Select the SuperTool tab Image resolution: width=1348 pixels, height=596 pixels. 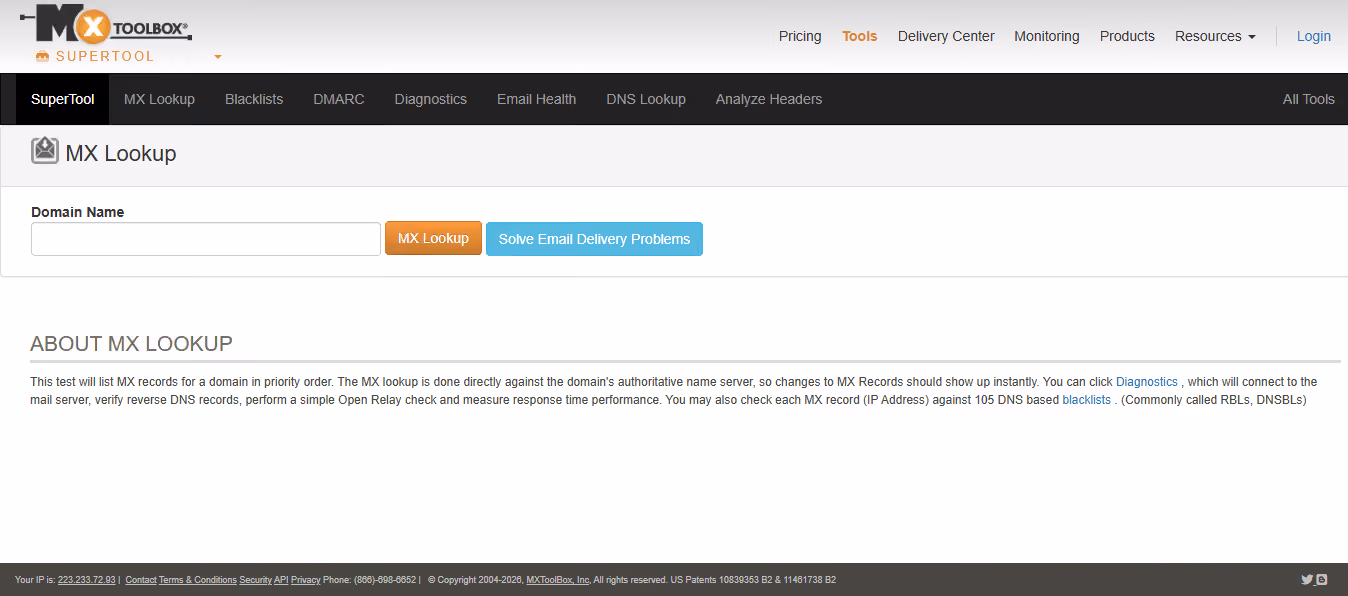(63, 99)
